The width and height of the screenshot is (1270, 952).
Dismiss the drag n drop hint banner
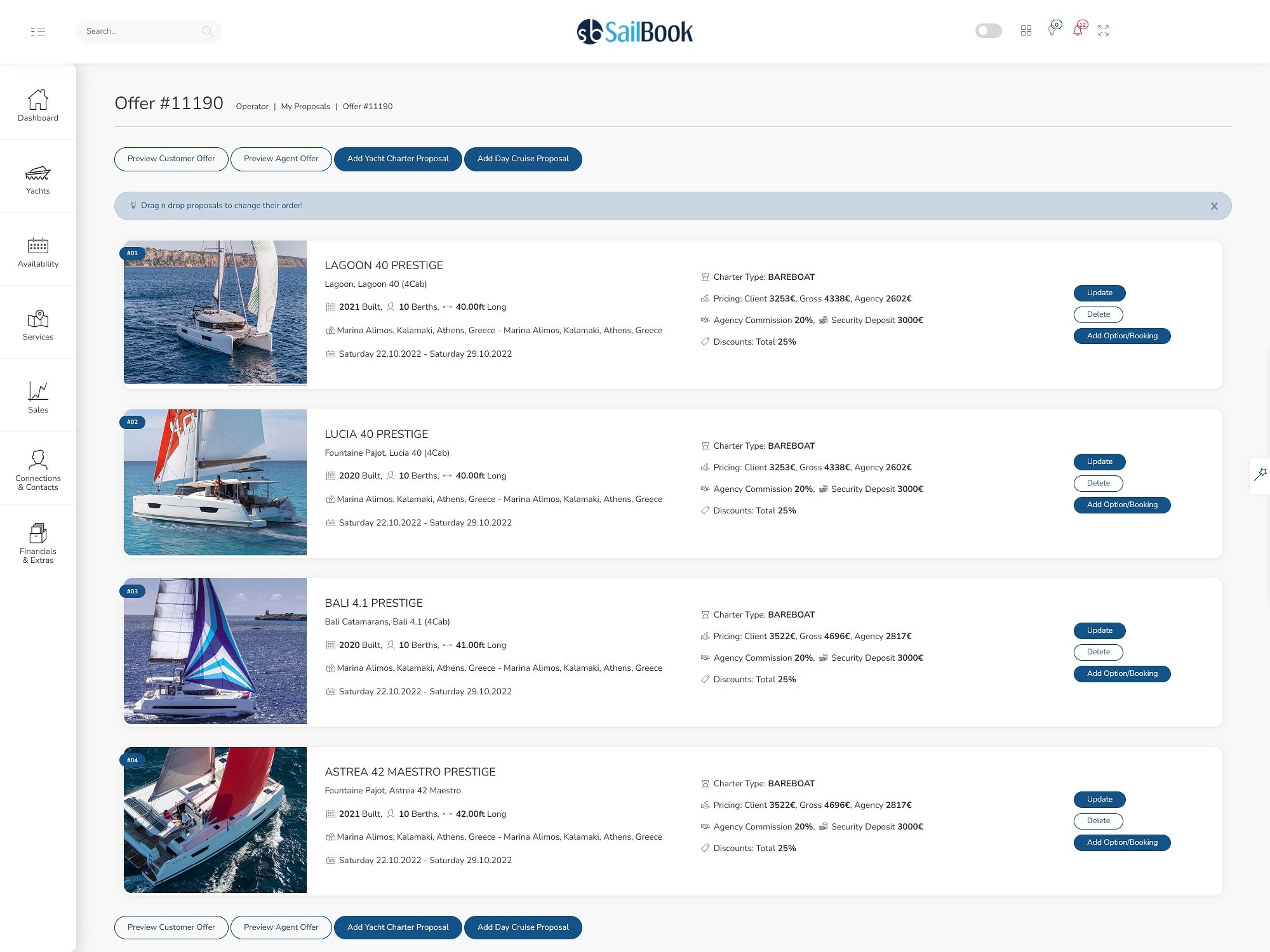[x=1214, y=206]
